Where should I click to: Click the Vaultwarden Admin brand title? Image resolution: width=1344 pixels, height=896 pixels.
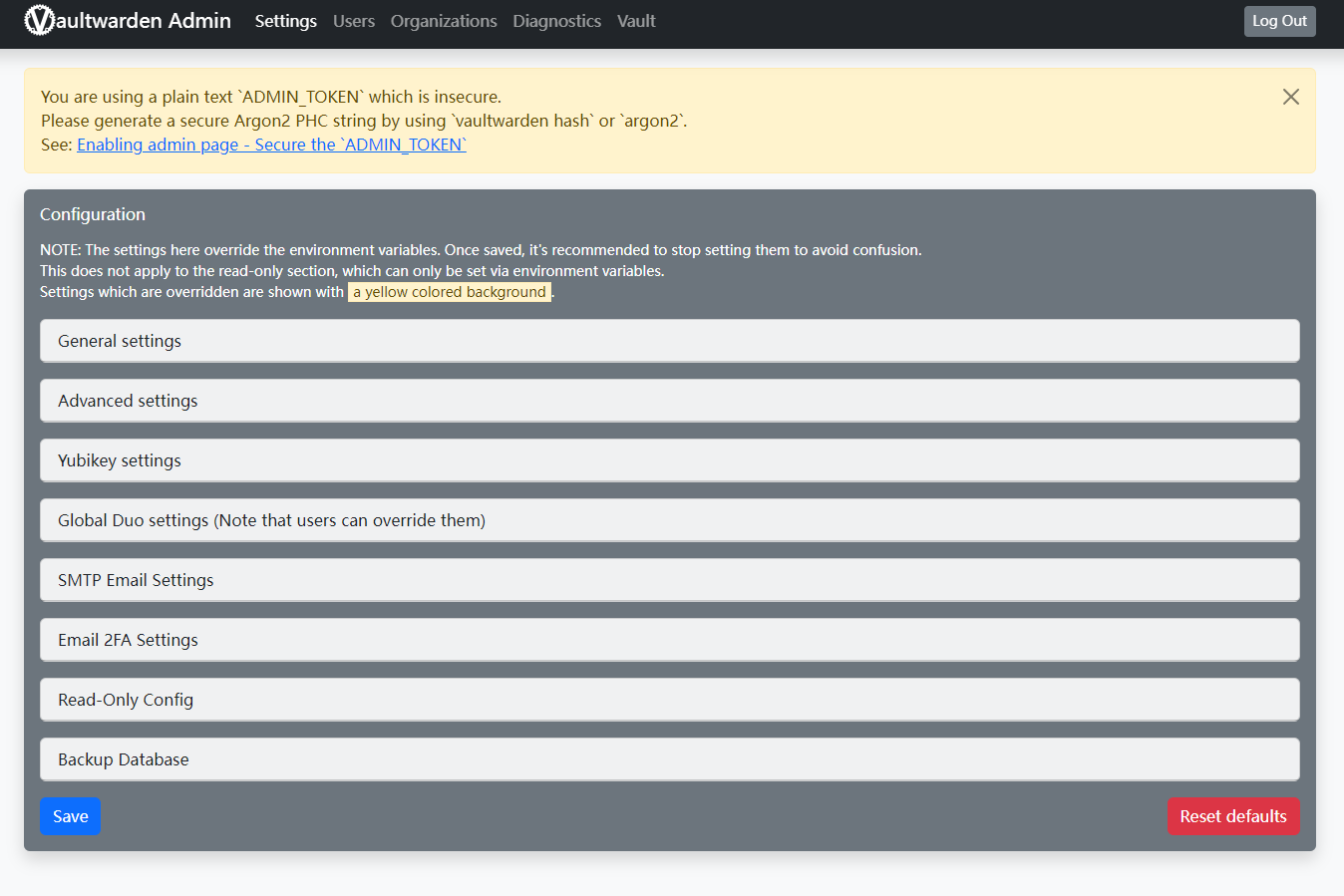point(145,21)
